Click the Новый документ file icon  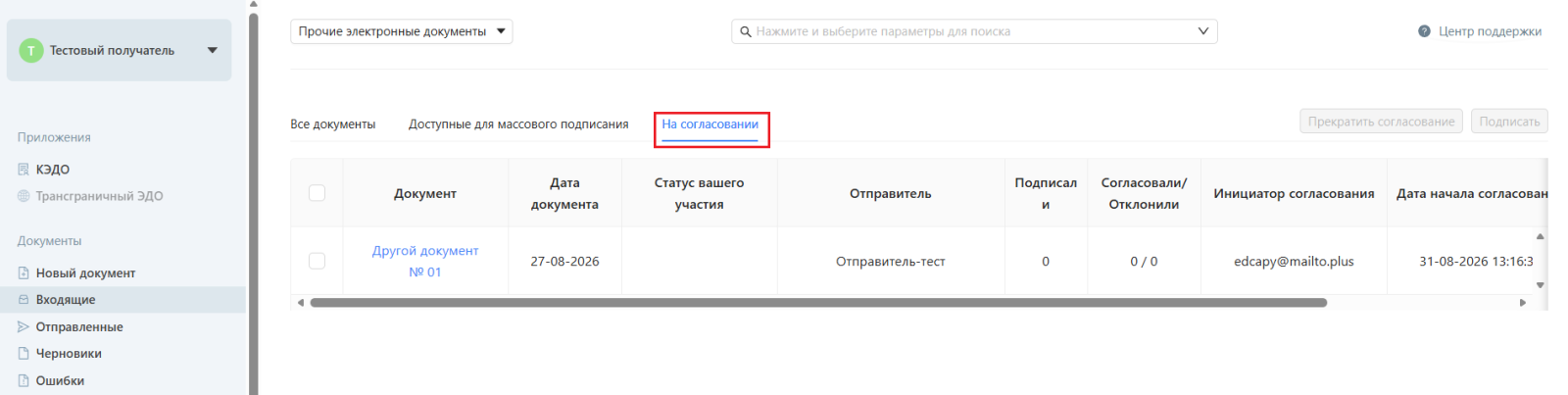pyautogui.click(x=24, y=273)
